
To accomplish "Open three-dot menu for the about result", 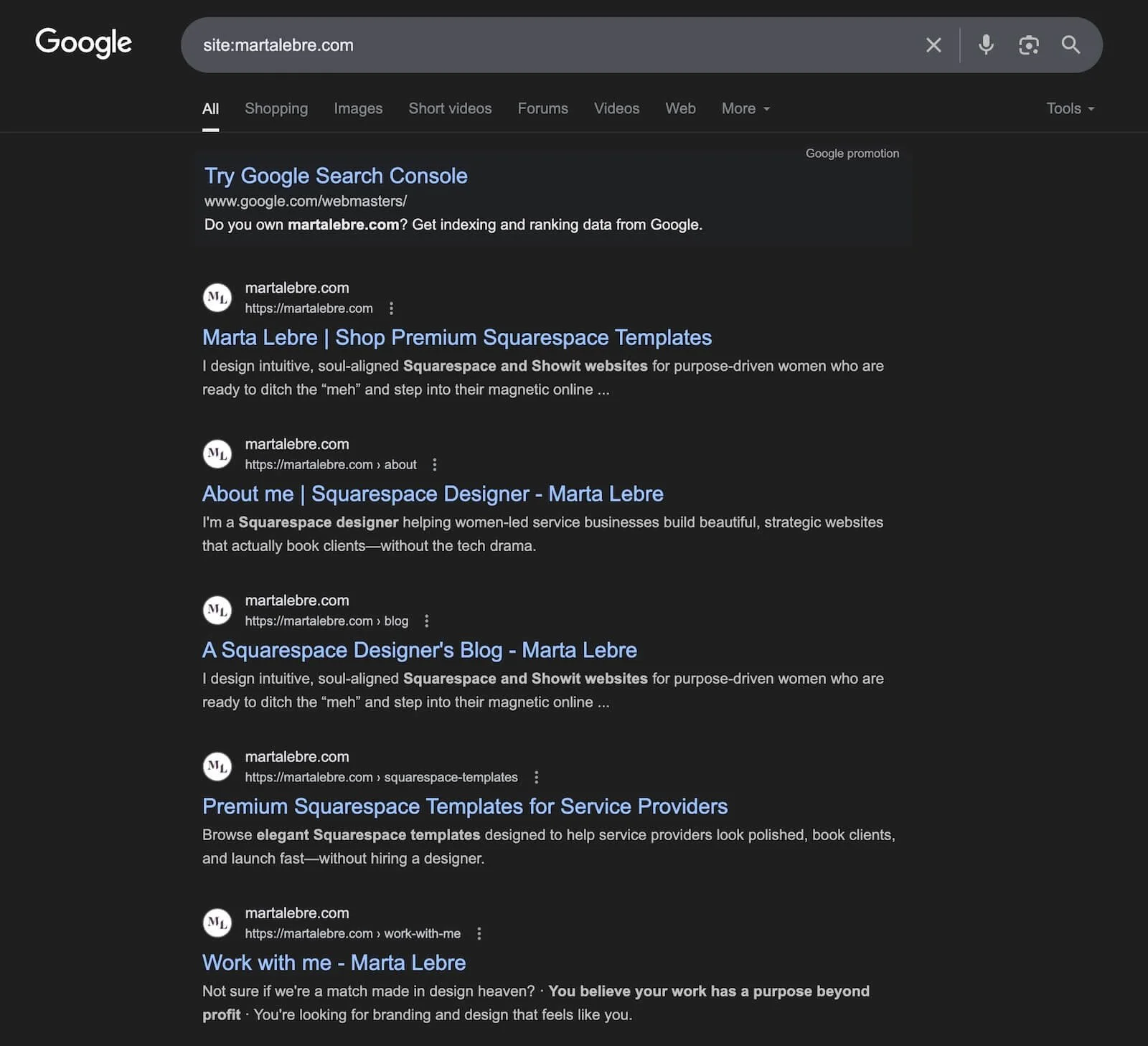I will [435, 465].
